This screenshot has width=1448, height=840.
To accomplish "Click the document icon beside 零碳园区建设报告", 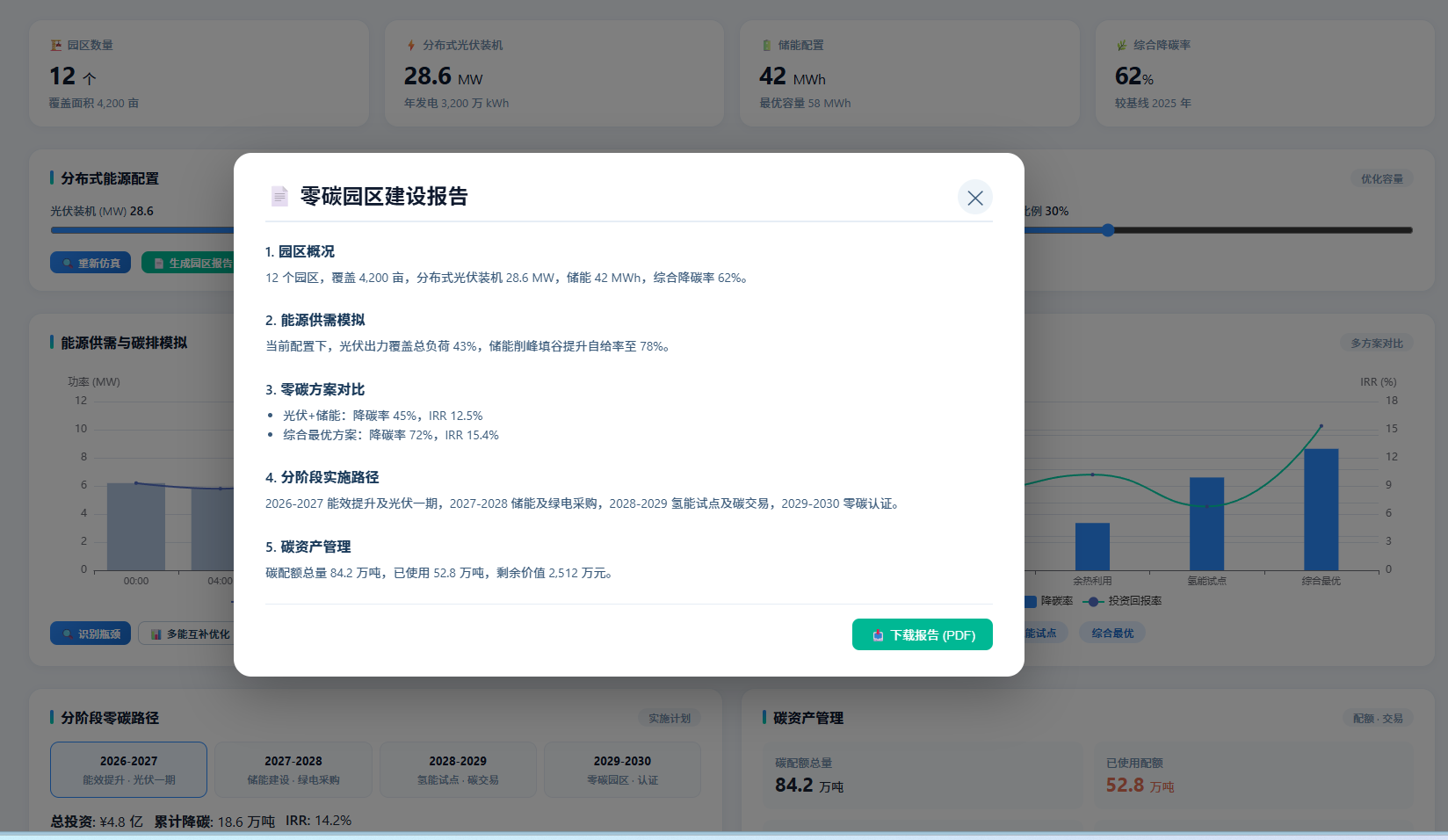I will coord(279,196).
